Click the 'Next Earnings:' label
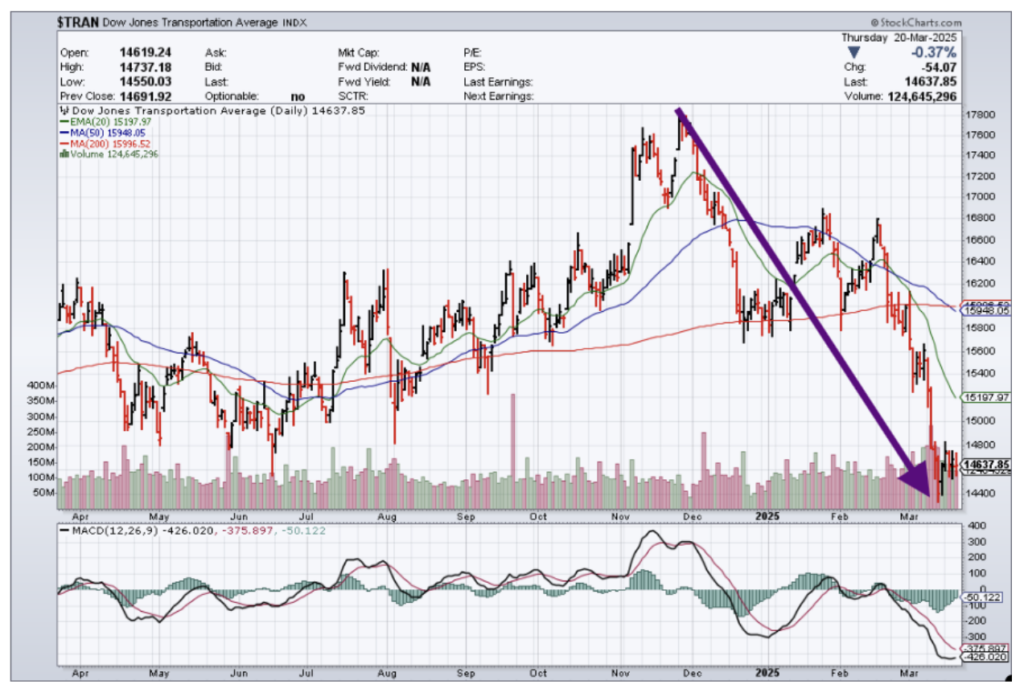This screenshot has height=697, width=1024. 498,97
